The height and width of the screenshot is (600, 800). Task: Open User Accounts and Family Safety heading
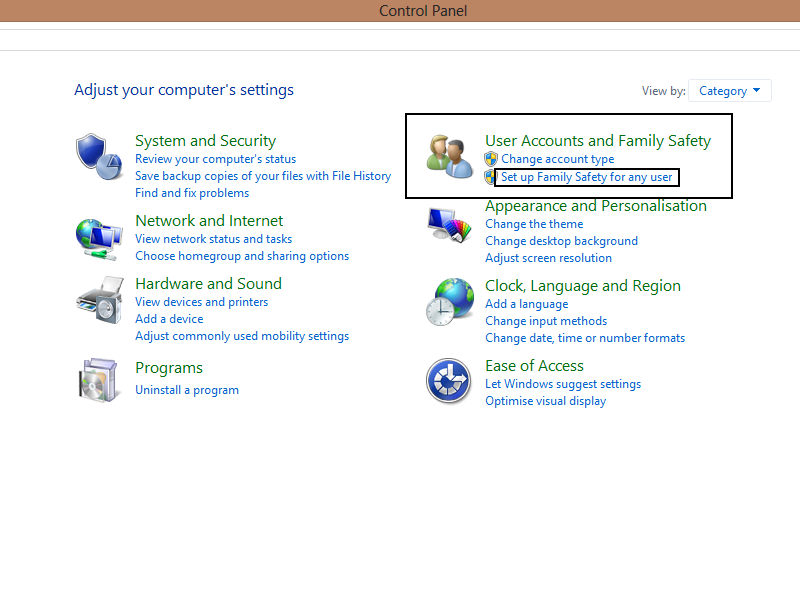pos(598,140)
